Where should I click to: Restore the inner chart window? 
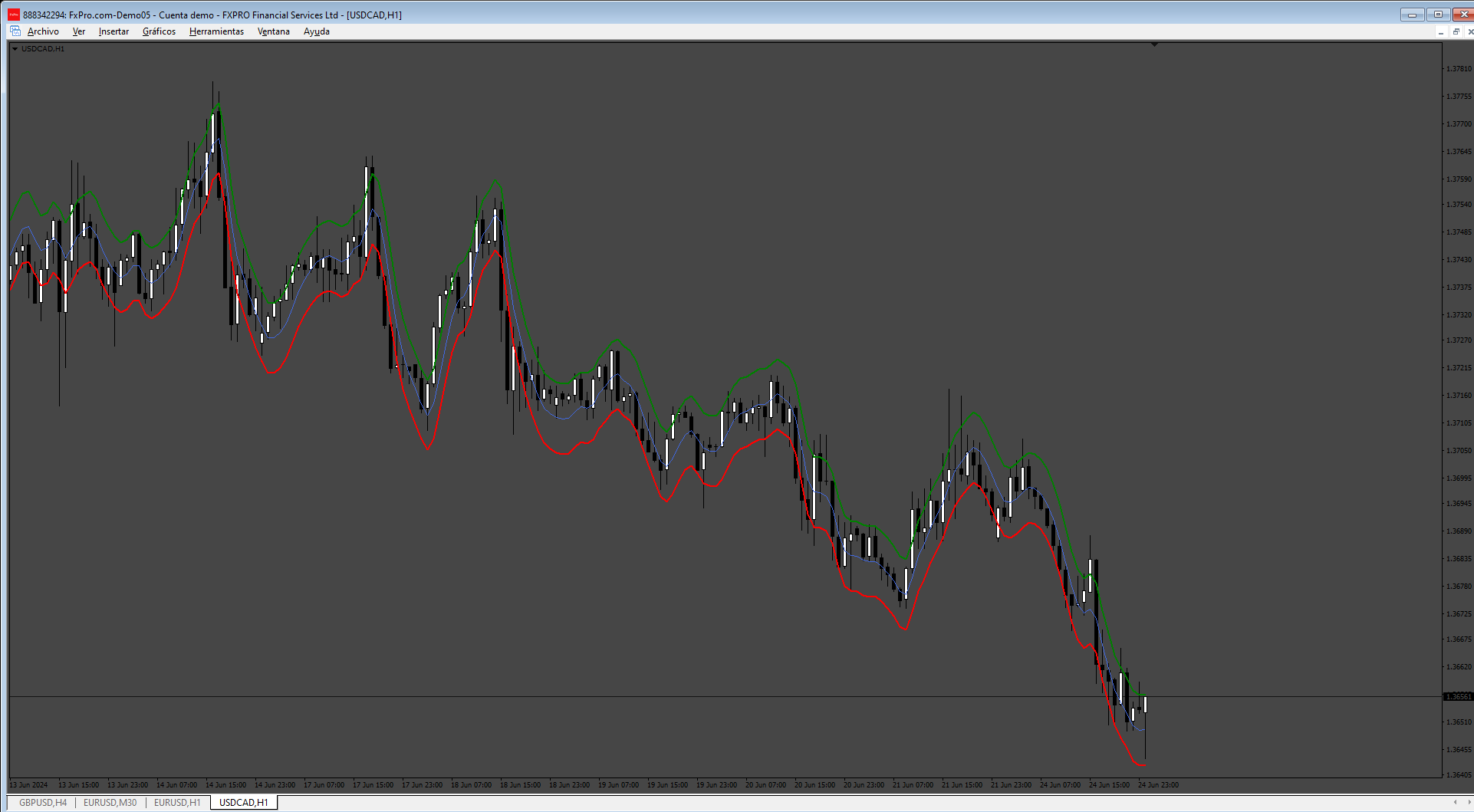(x=1456, y=31)
